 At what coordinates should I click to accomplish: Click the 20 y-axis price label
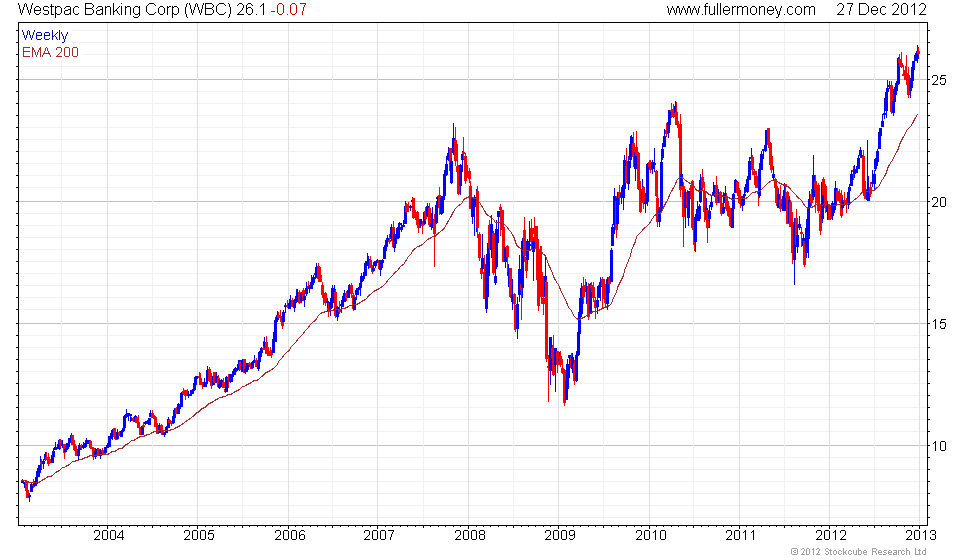coord(939,202)
